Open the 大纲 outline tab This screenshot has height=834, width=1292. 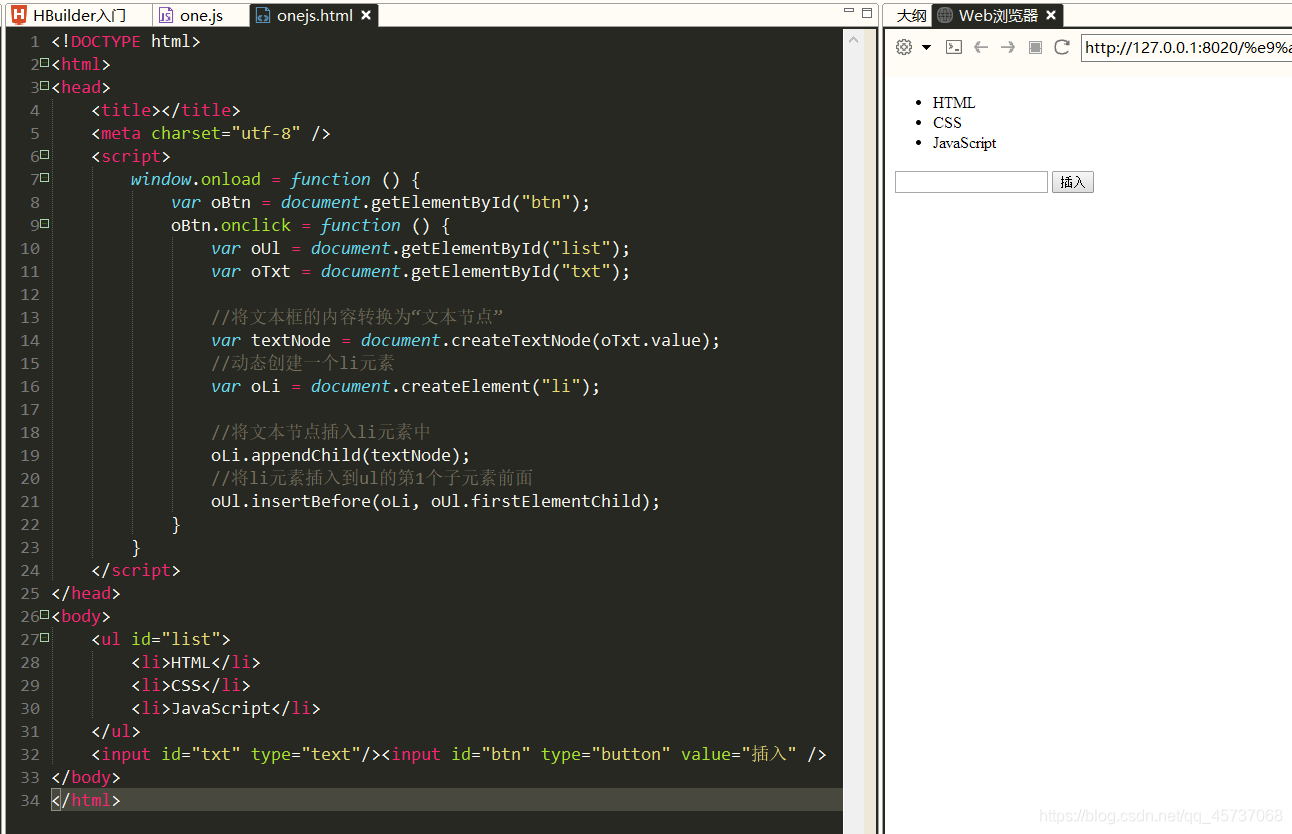click(910, 15)
